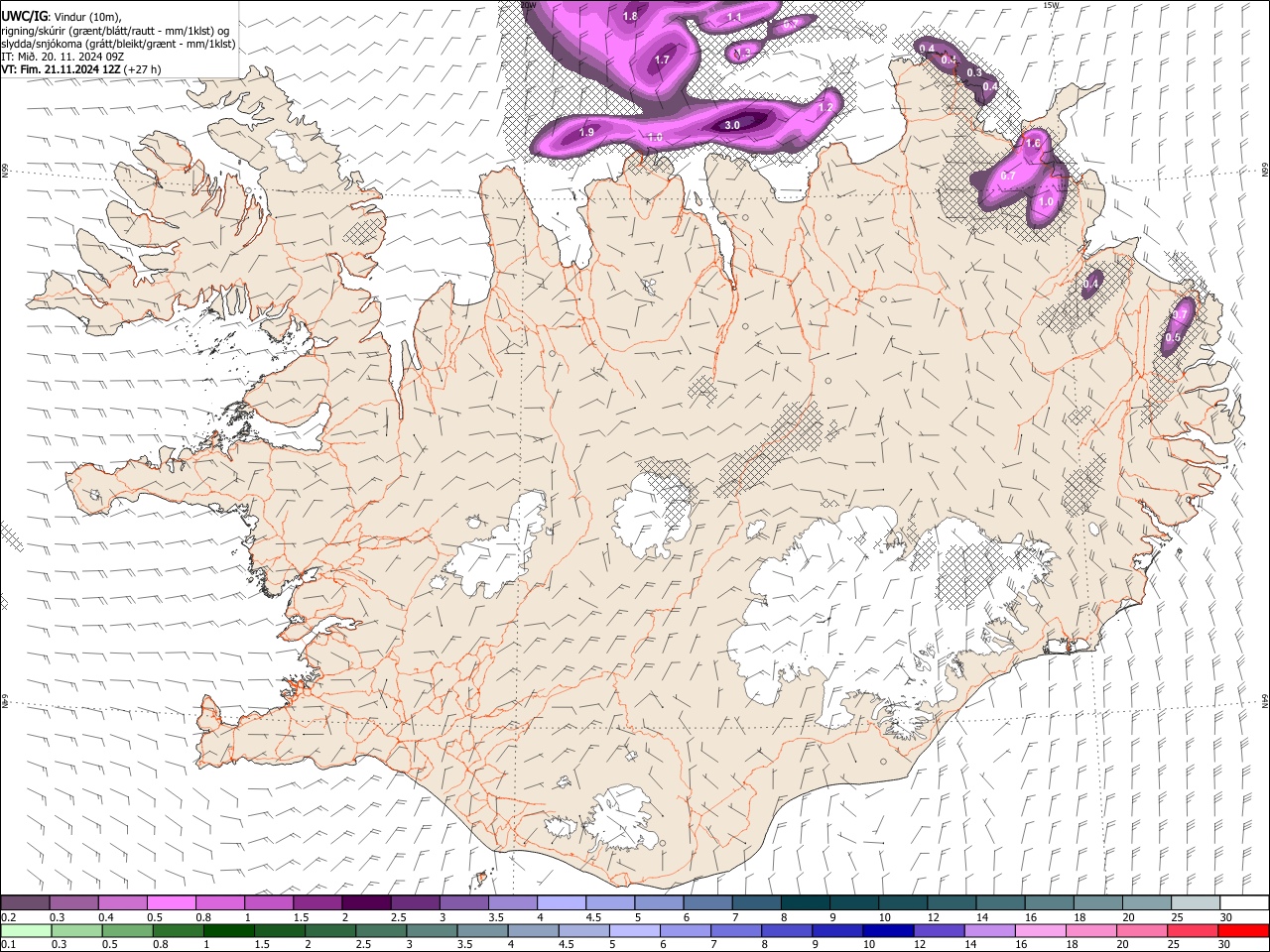Screen dimensions: 1270x952
Task: Click the 1.2 precipitation value on the map
Action: (825, 107)
